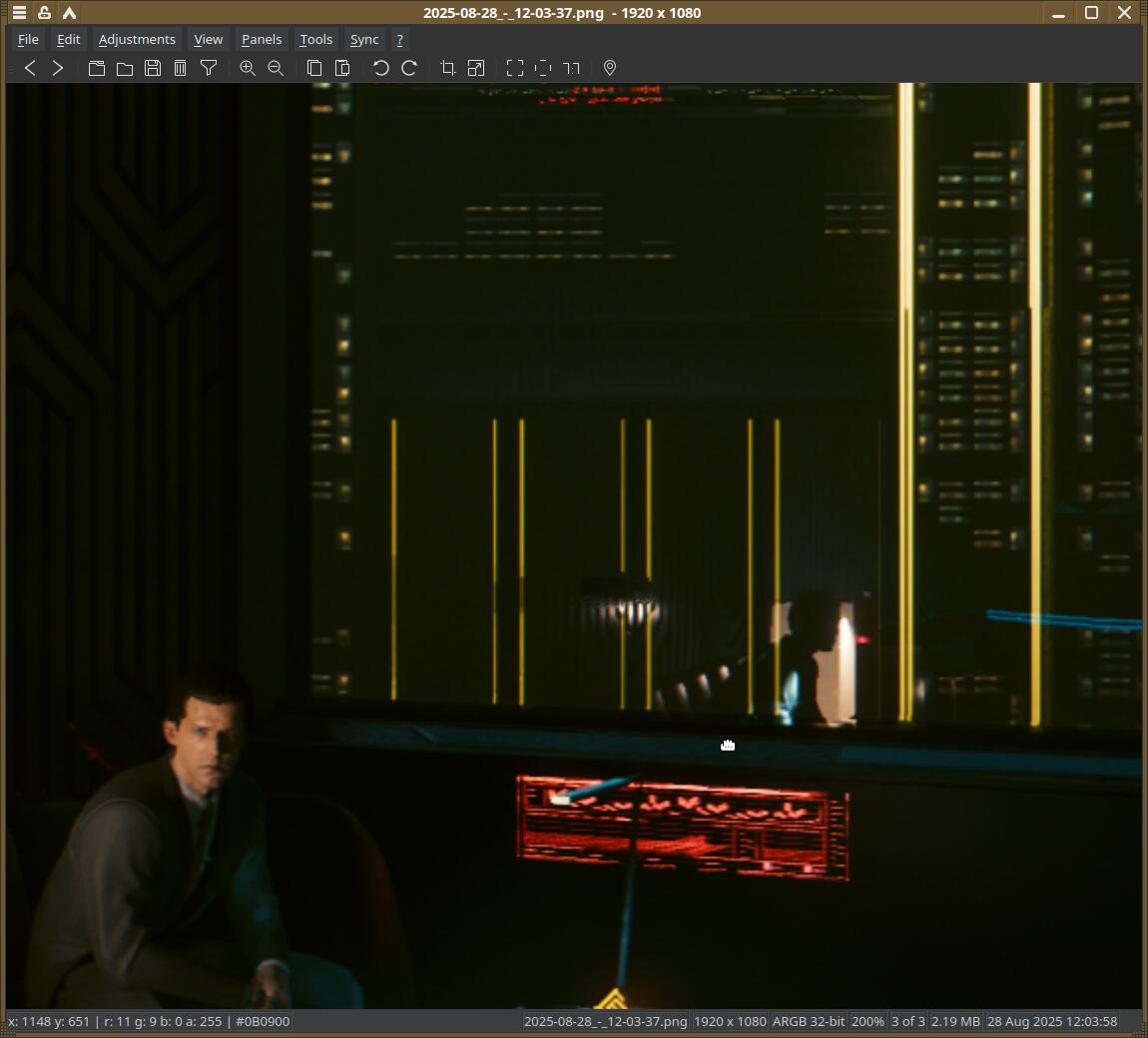The width and height of the screenshot is (1148, 1038).
Task: Maximize the image viewer window
Action: (1091, 13)
